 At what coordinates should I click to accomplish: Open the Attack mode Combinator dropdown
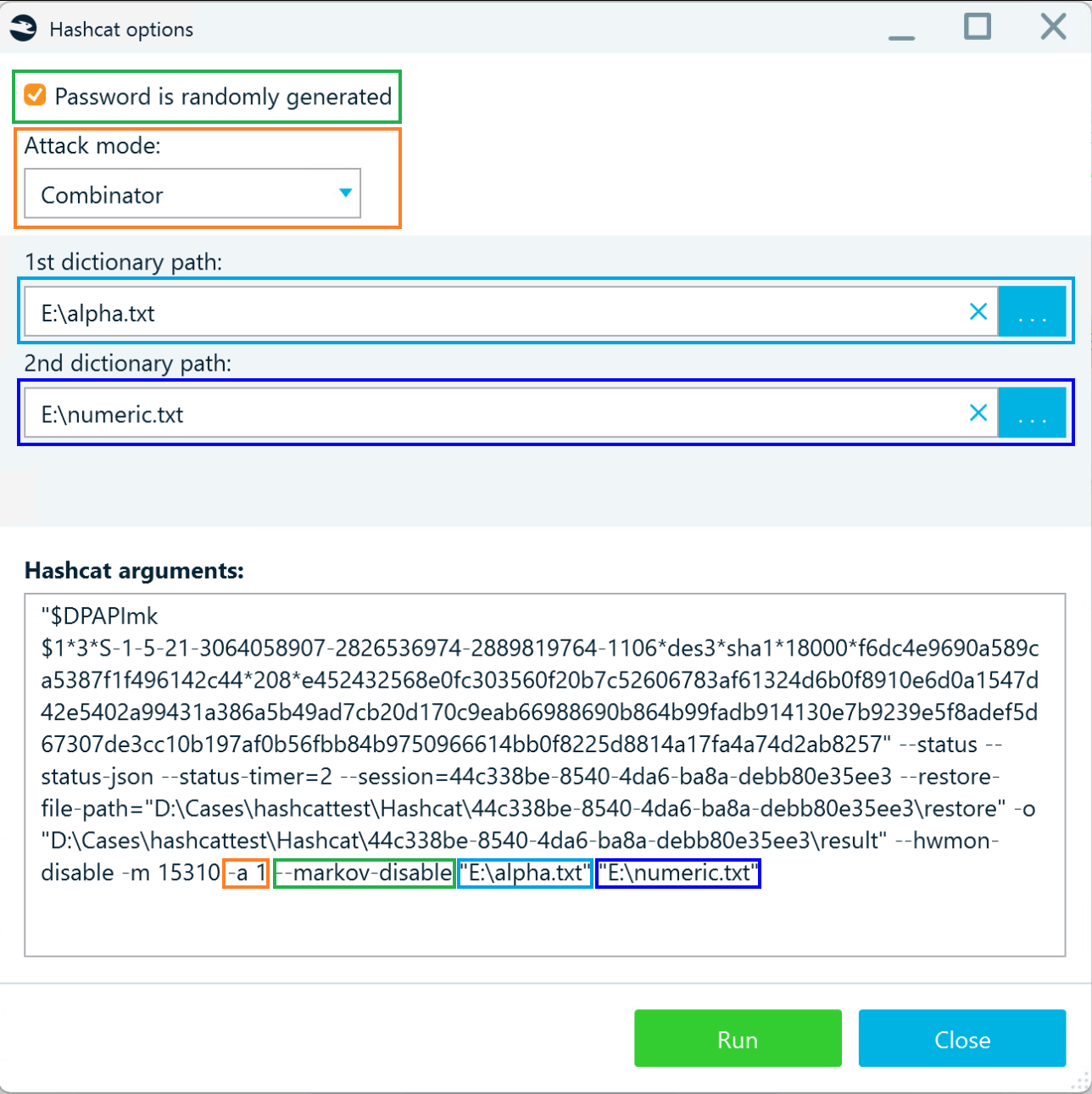192,193
